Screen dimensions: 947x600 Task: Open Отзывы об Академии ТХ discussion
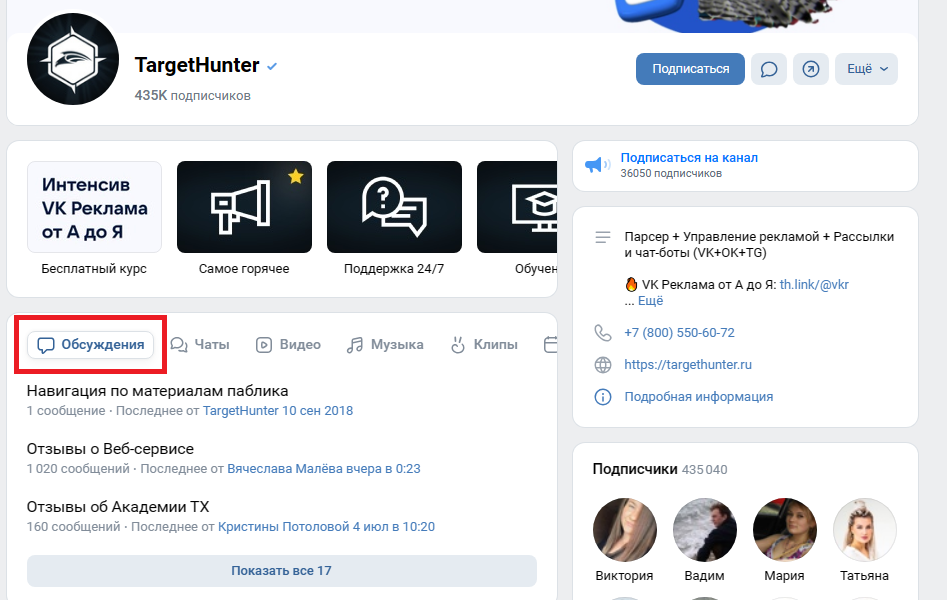pyautogui.click(x=118, y=507)
